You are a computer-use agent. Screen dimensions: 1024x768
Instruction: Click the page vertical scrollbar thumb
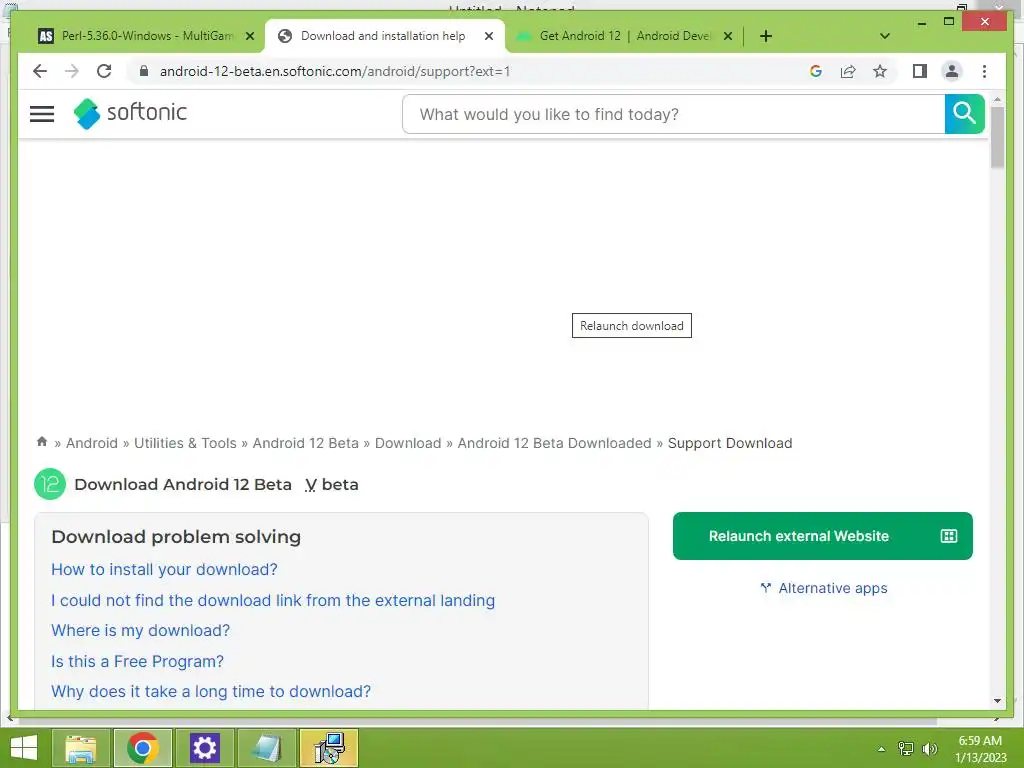point(997,137)
